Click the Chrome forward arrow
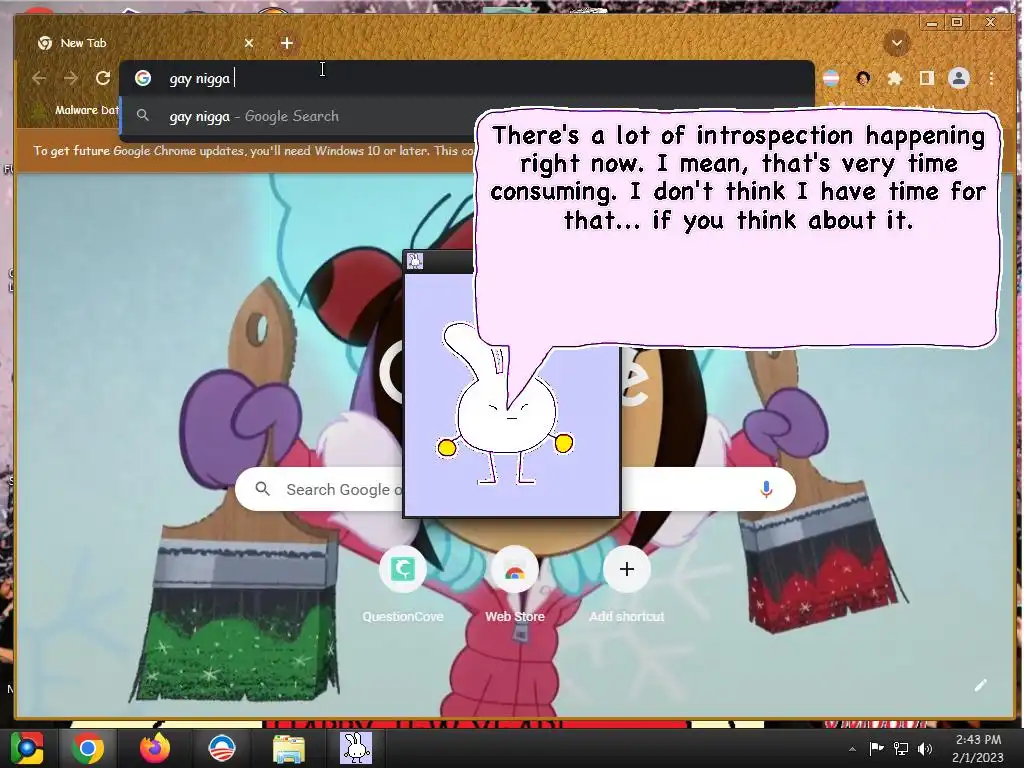This screenshot has height=768, width=1024. tap(71, 78)
